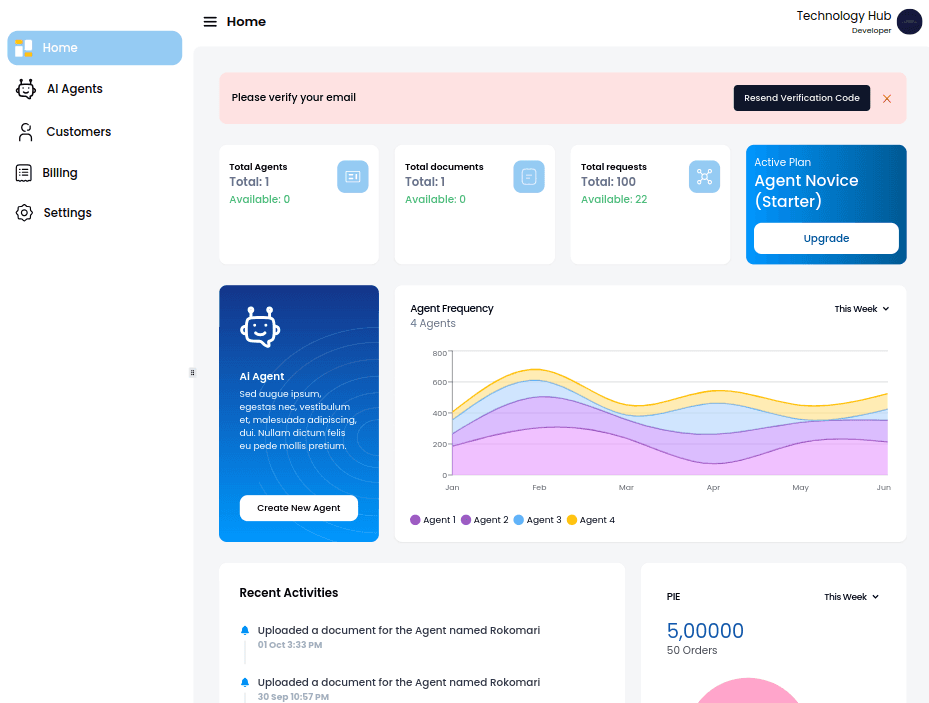929x703 pixels.
Task: Toggle Agent 4 legend swatch
Action: 572,520
